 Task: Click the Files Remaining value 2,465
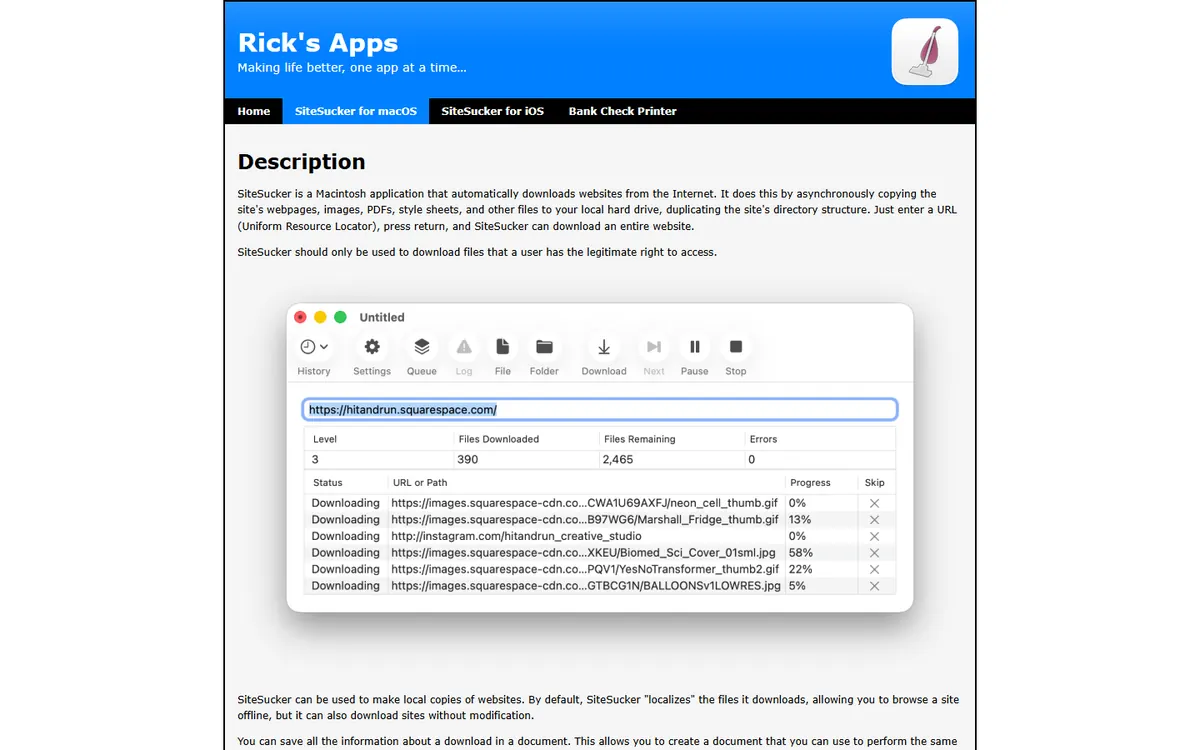618,460
